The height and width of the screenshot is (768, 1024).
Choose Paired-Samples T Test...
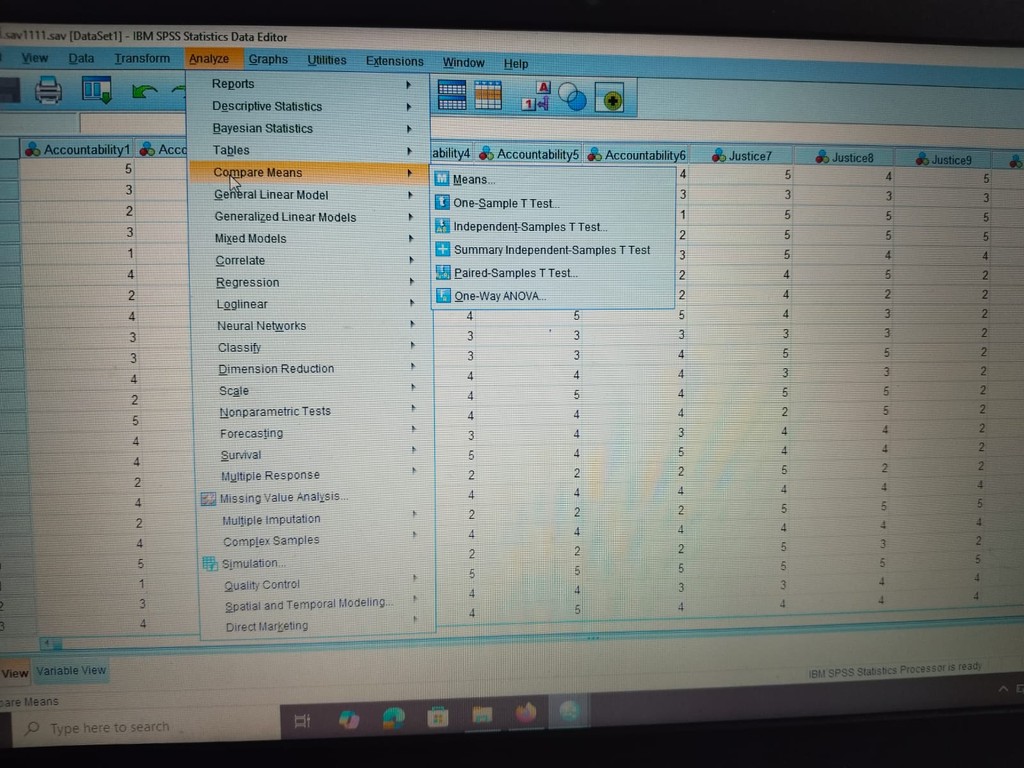pos(553,273)
